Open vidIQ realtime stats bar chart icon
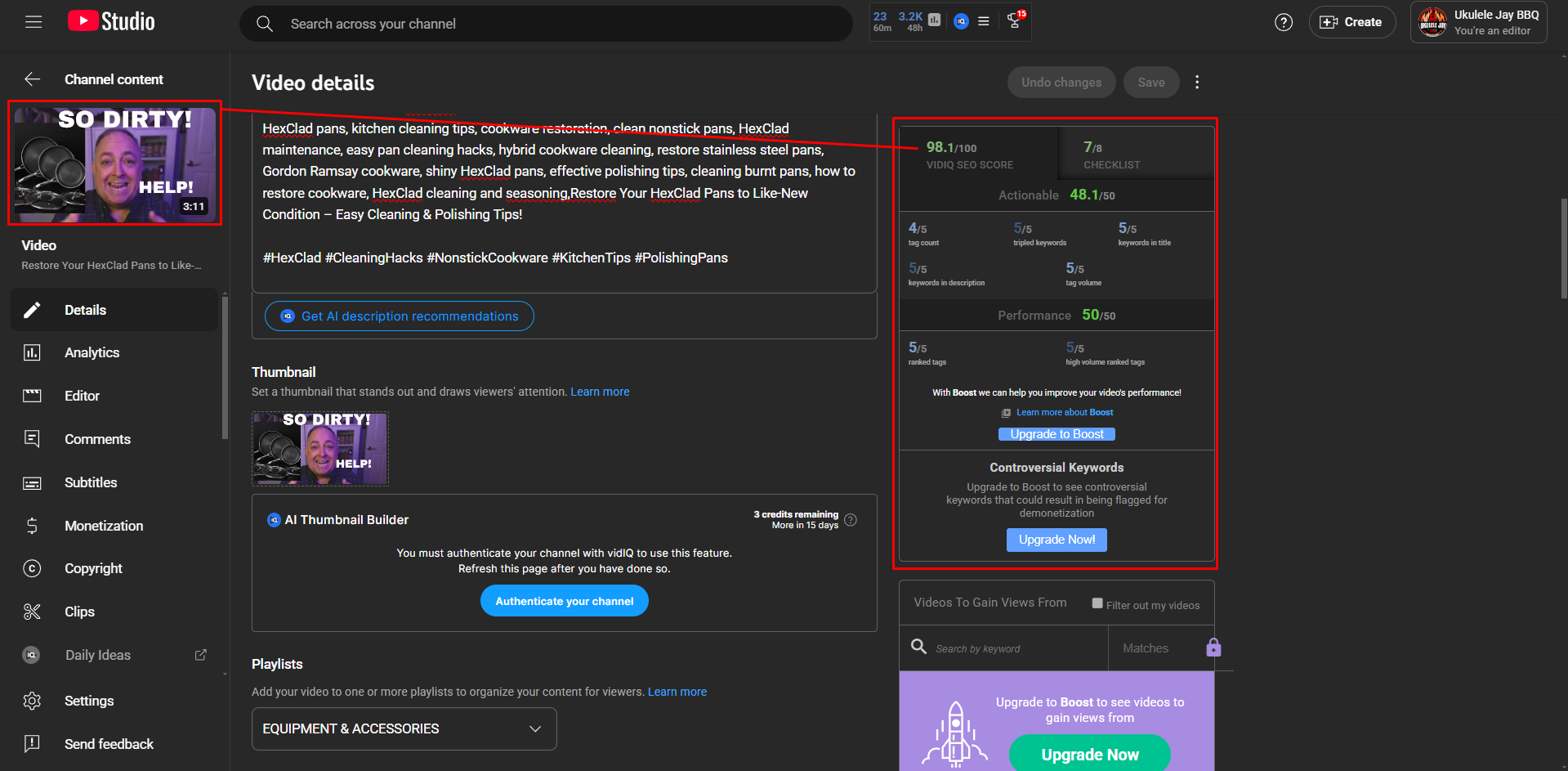The width and height of the screenshot is (1568, 771). 935,20
